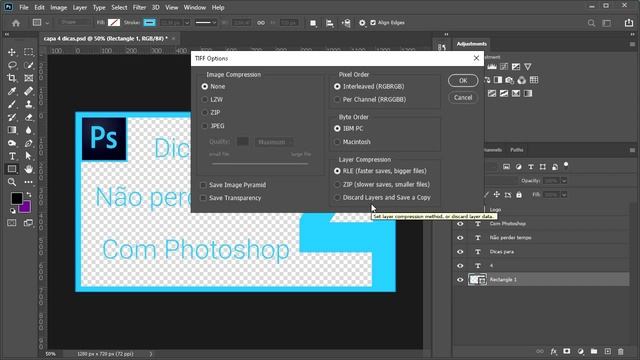Select the Pen tool
This screenshot has width=640, height=360.
tap(29, 143)
